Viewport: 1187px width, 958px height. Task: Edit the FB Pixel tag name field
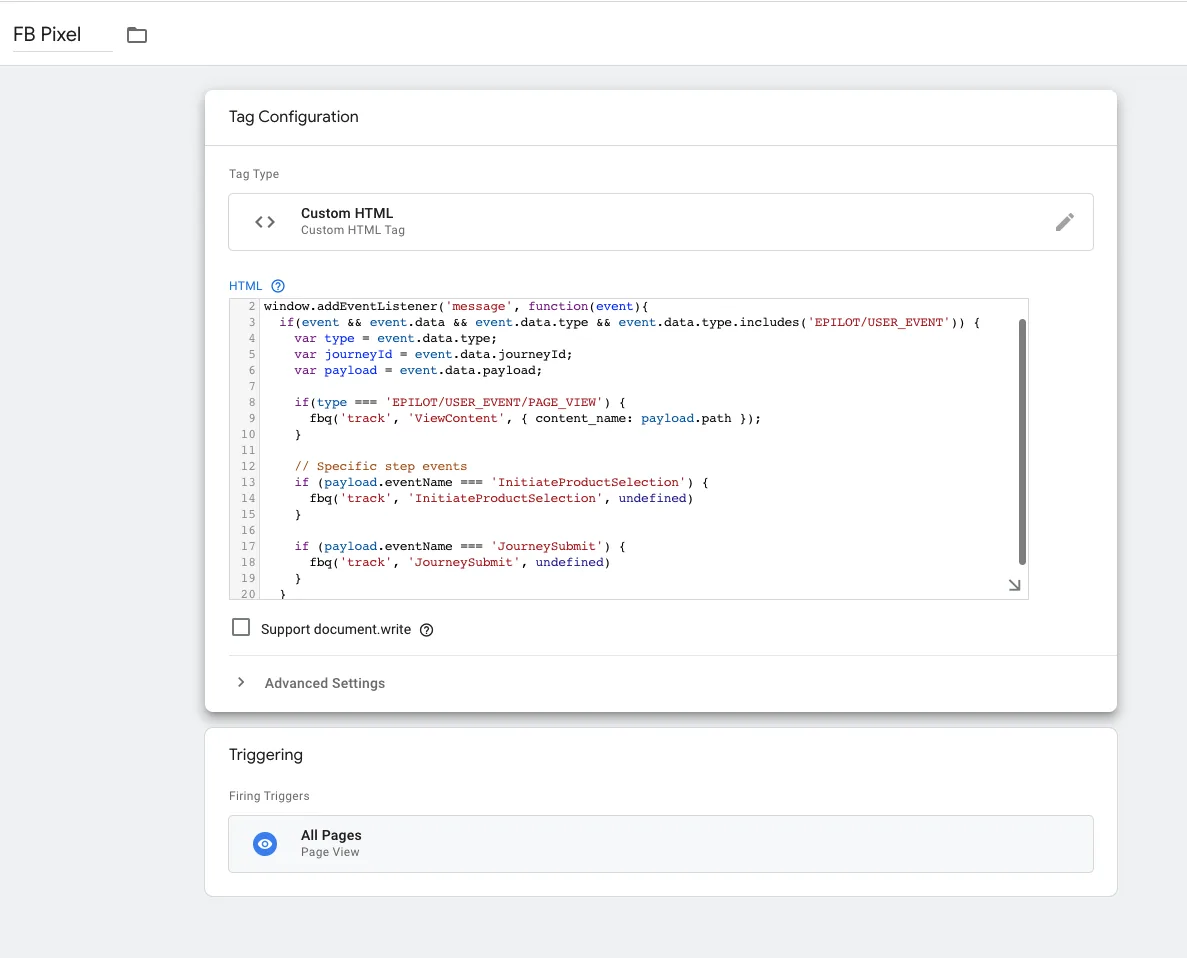coord(63,35)
